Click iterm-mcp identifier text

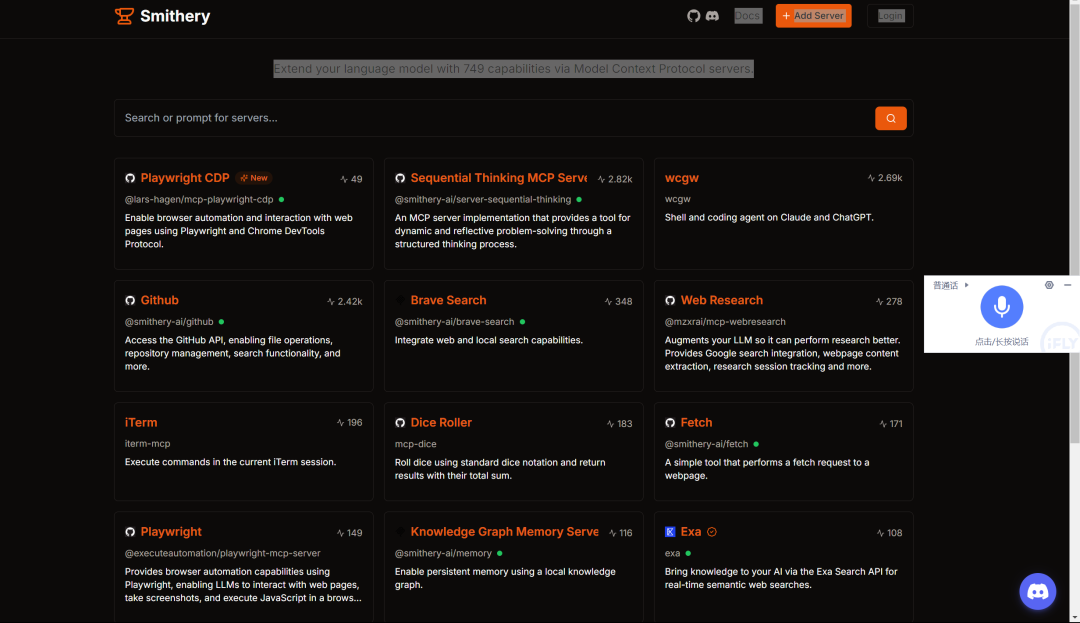point(147,444)
